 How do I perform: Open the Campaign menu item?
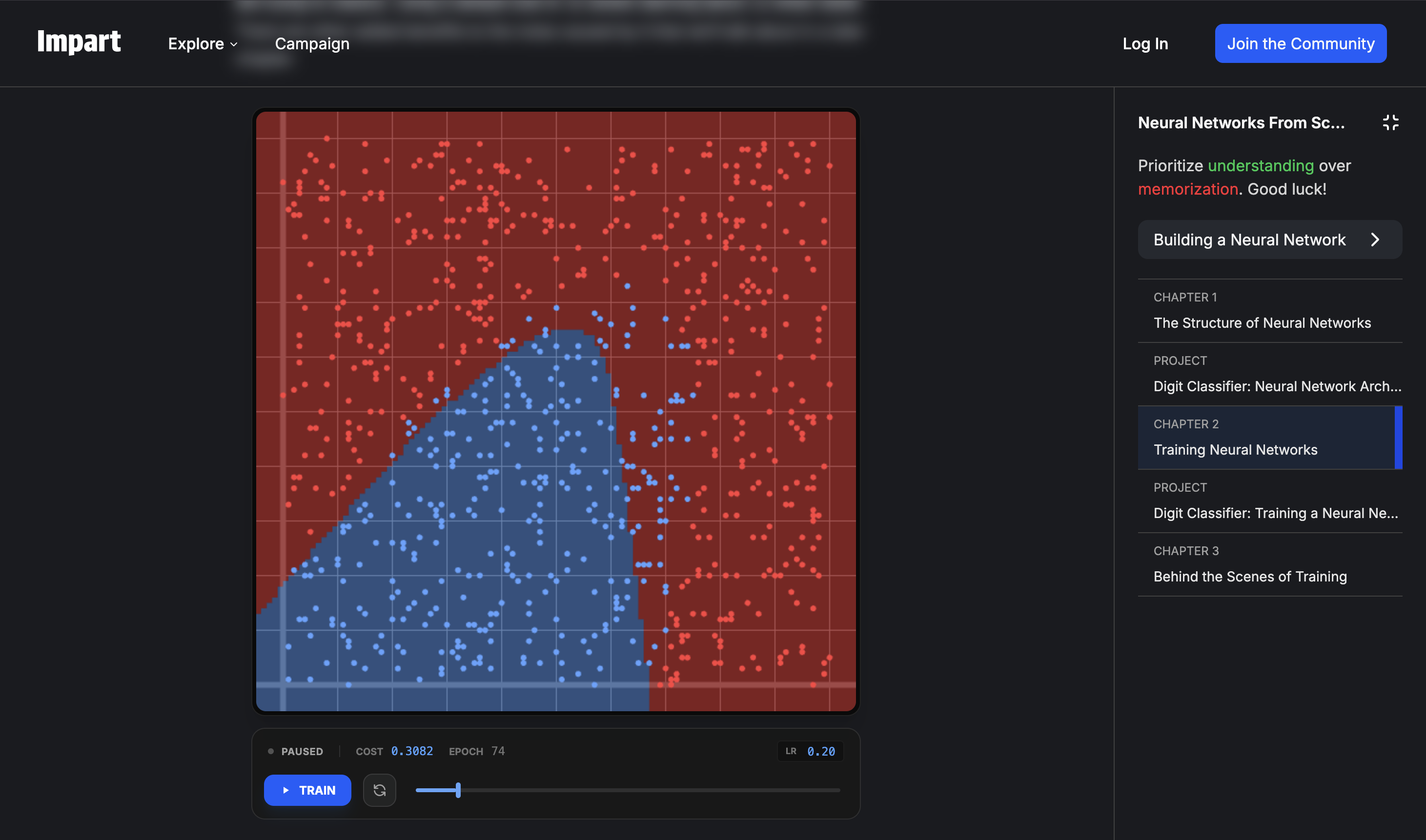(x=312, y=43)
